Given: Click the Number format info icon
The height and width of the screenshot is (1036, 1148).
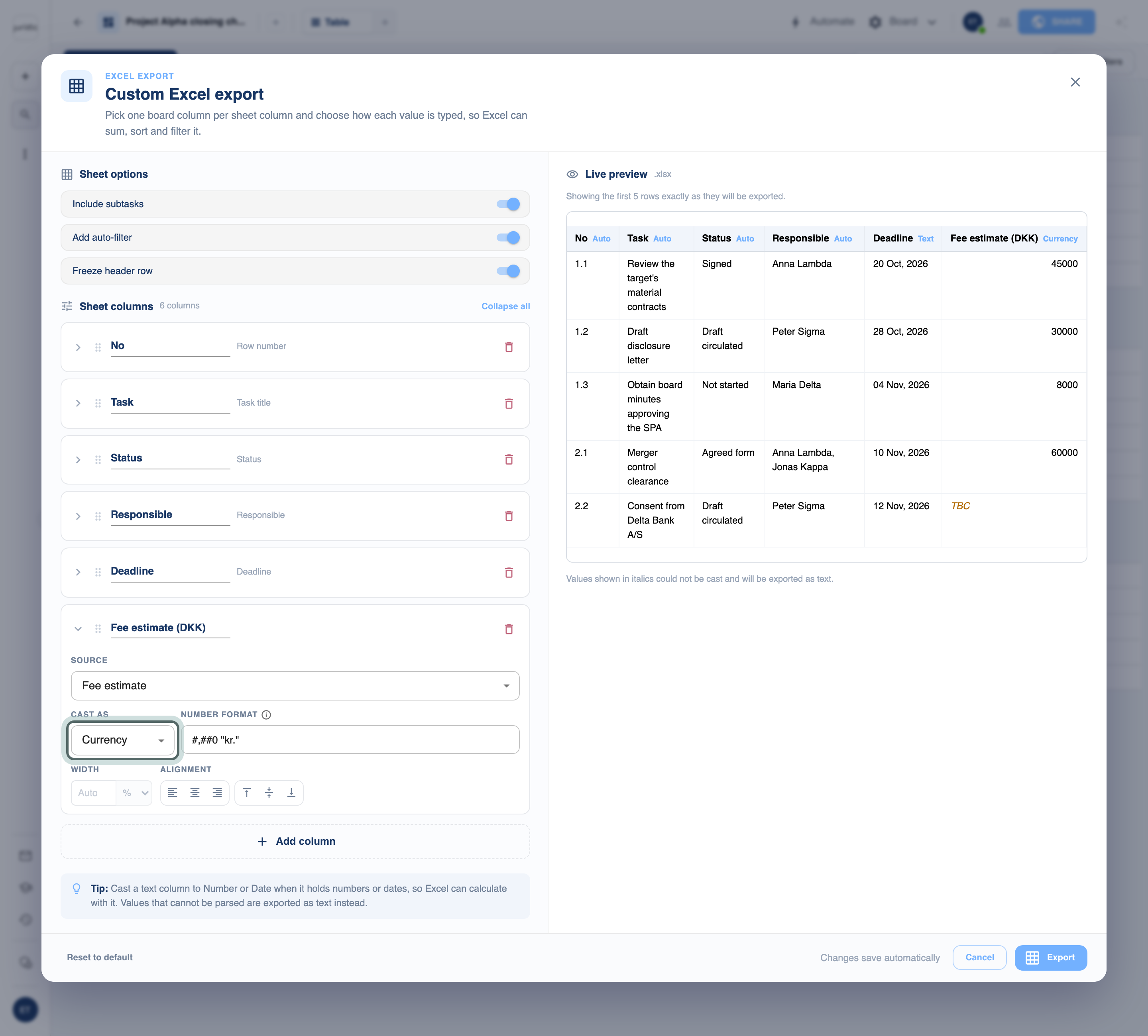Looking at the screenshot, I should pyautogui.click(x=266, y=714).
